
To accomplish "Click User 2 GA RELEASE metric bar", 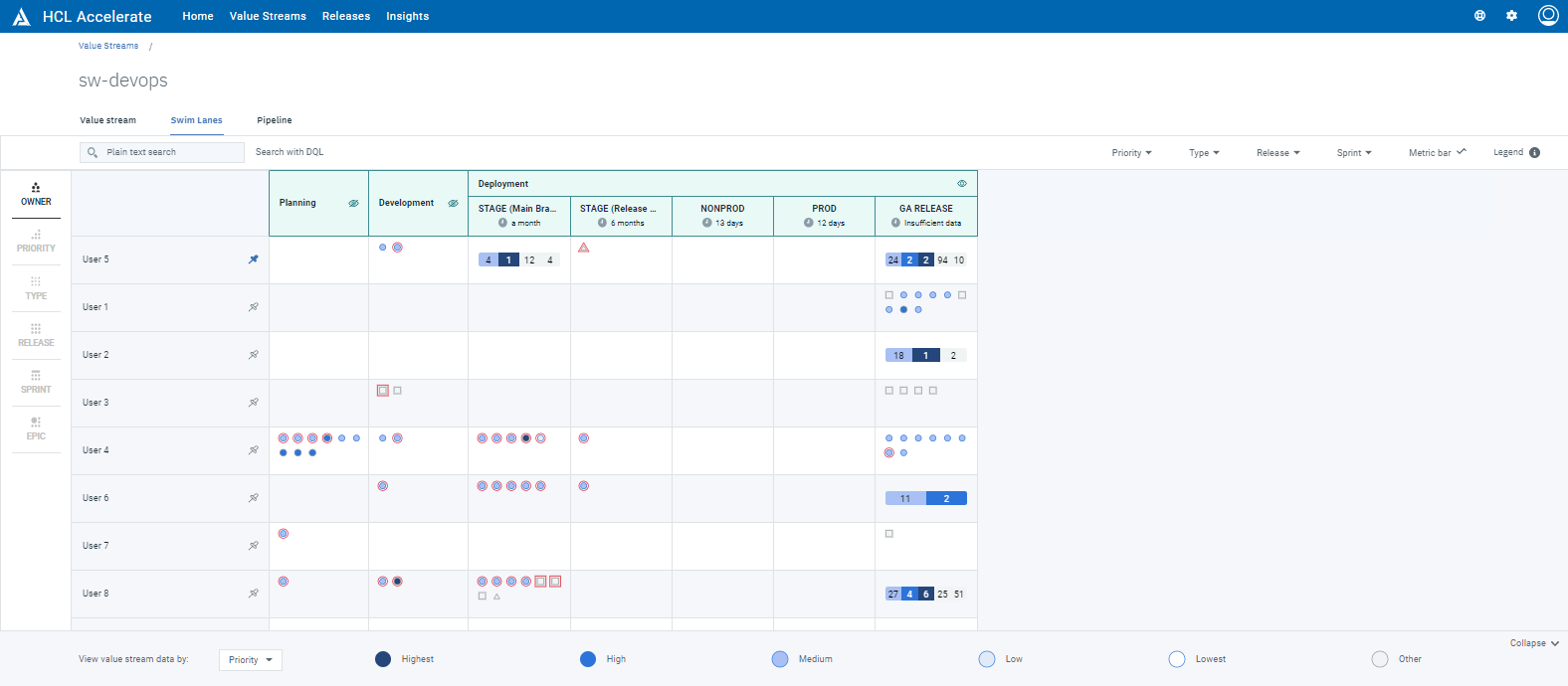I will tap(925, 355).
